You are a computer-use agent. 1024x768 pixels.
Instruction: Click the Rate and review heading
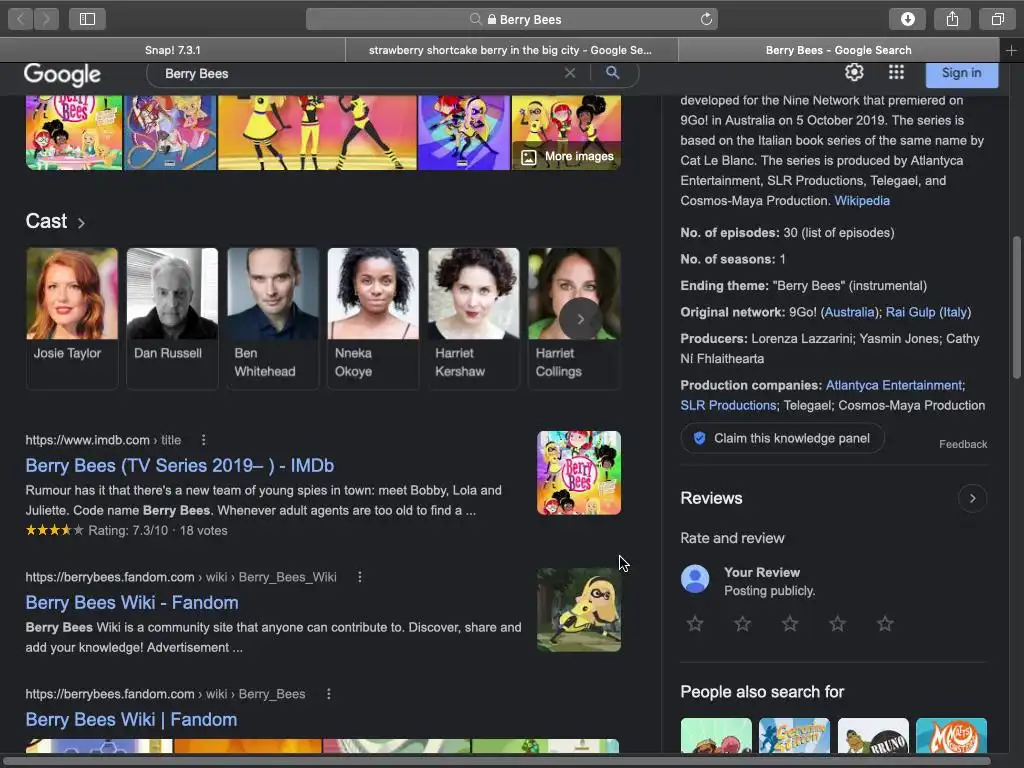[x=732, y=538]
